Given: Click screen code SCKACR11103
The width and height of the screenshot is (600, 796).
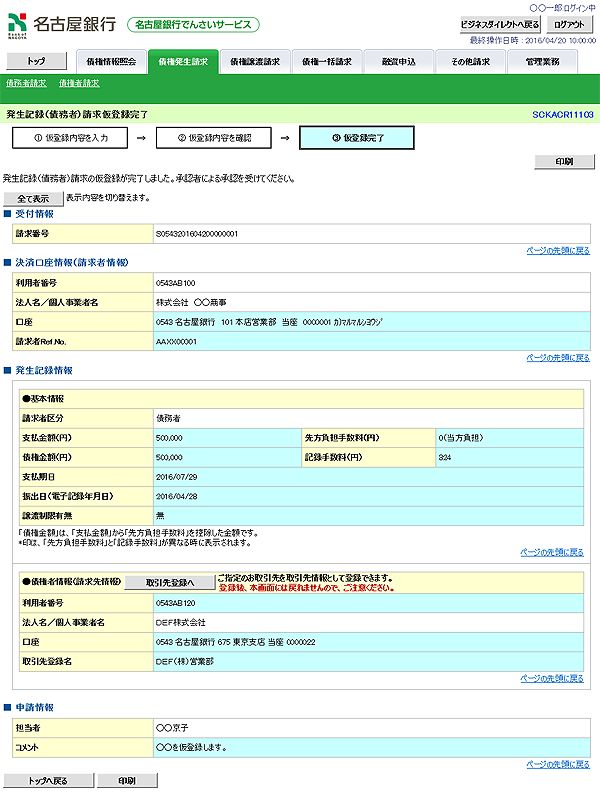Looking at the screenshot, I should [562, 115].
